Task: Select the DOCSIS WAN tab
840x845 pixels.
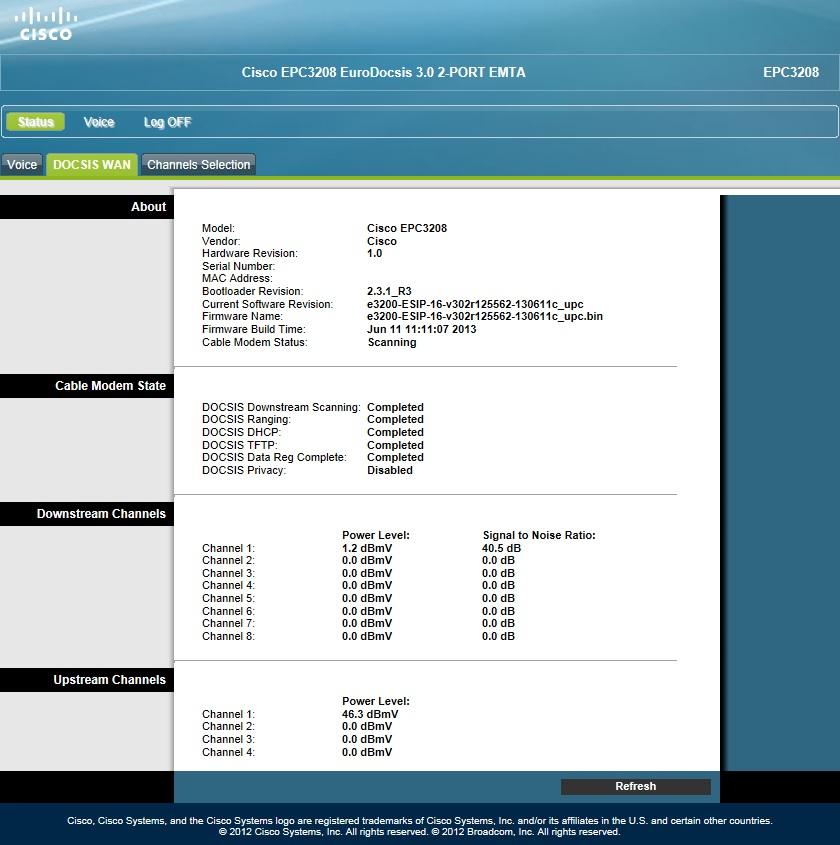Action: click(x=92, y=164)
